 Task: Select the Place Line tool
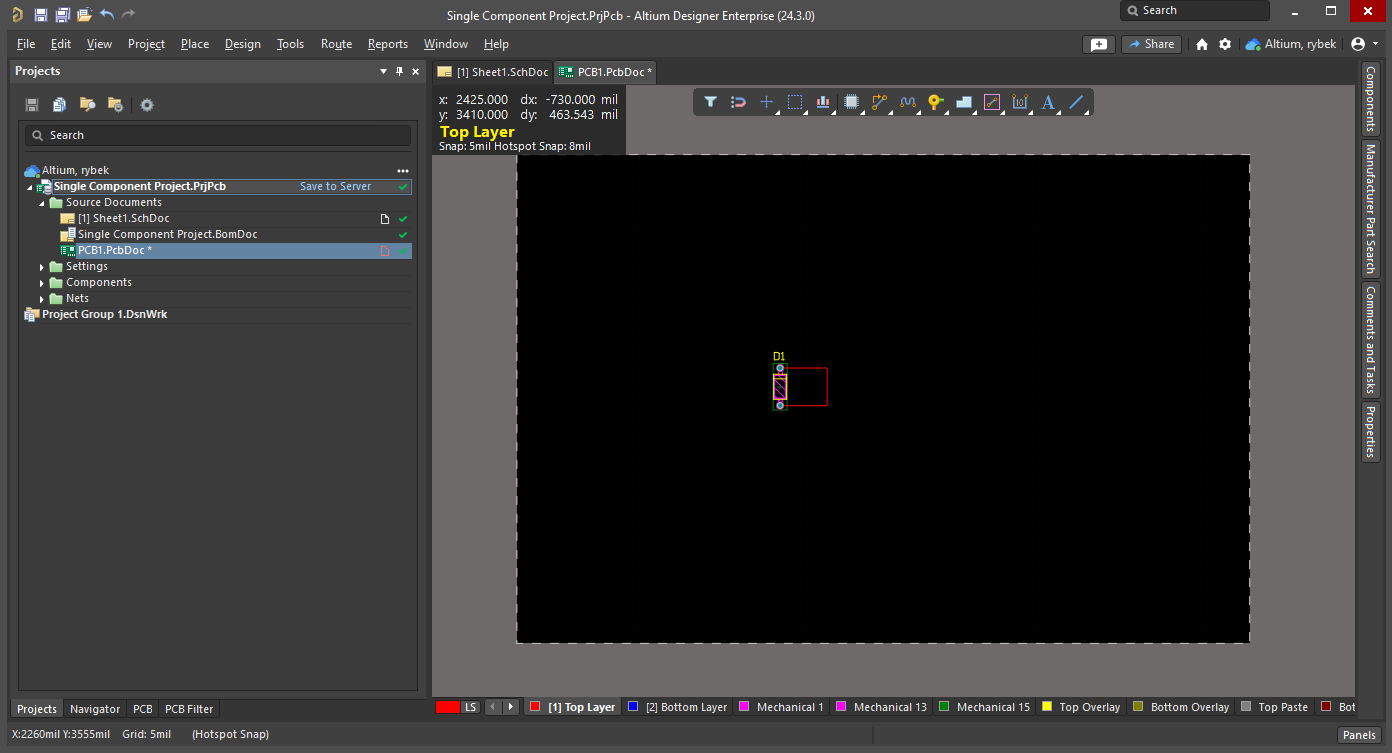(x=1077, y=102)
